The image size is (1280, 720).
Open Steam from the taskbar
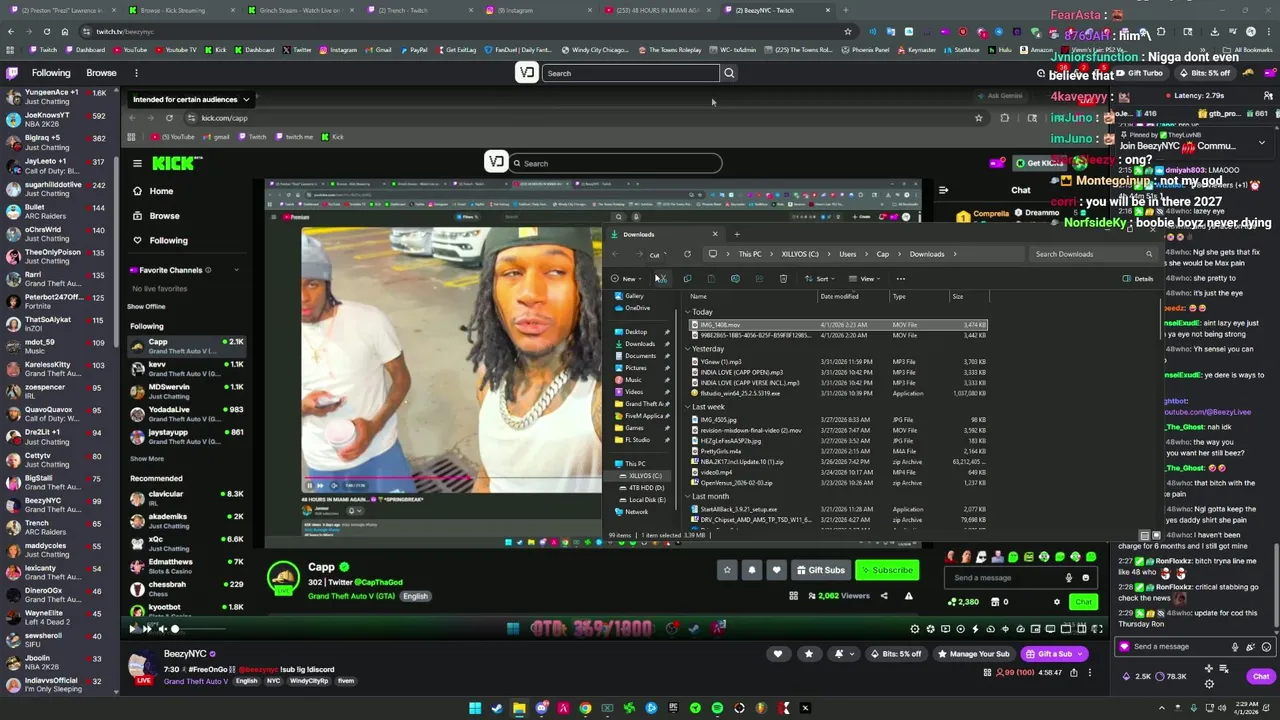tap(497, 708)
